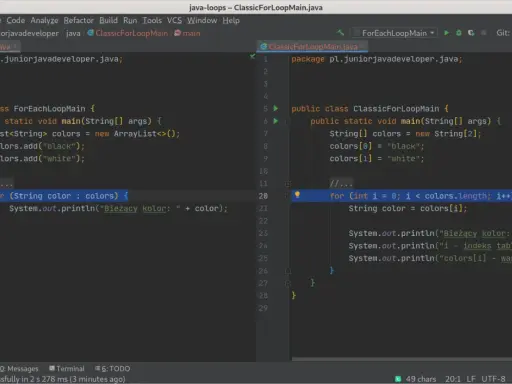Select the ClassicForLoopMain.java editor tab
Screen dimensions: 512x384
pyautogui.click(x=313, y=46)
